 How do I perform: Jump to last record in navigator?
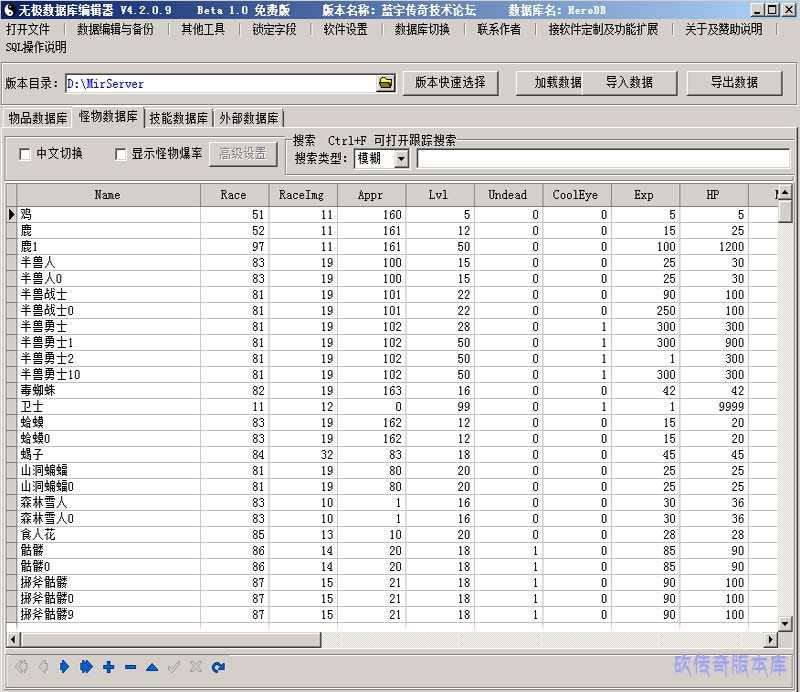point(86,667)
